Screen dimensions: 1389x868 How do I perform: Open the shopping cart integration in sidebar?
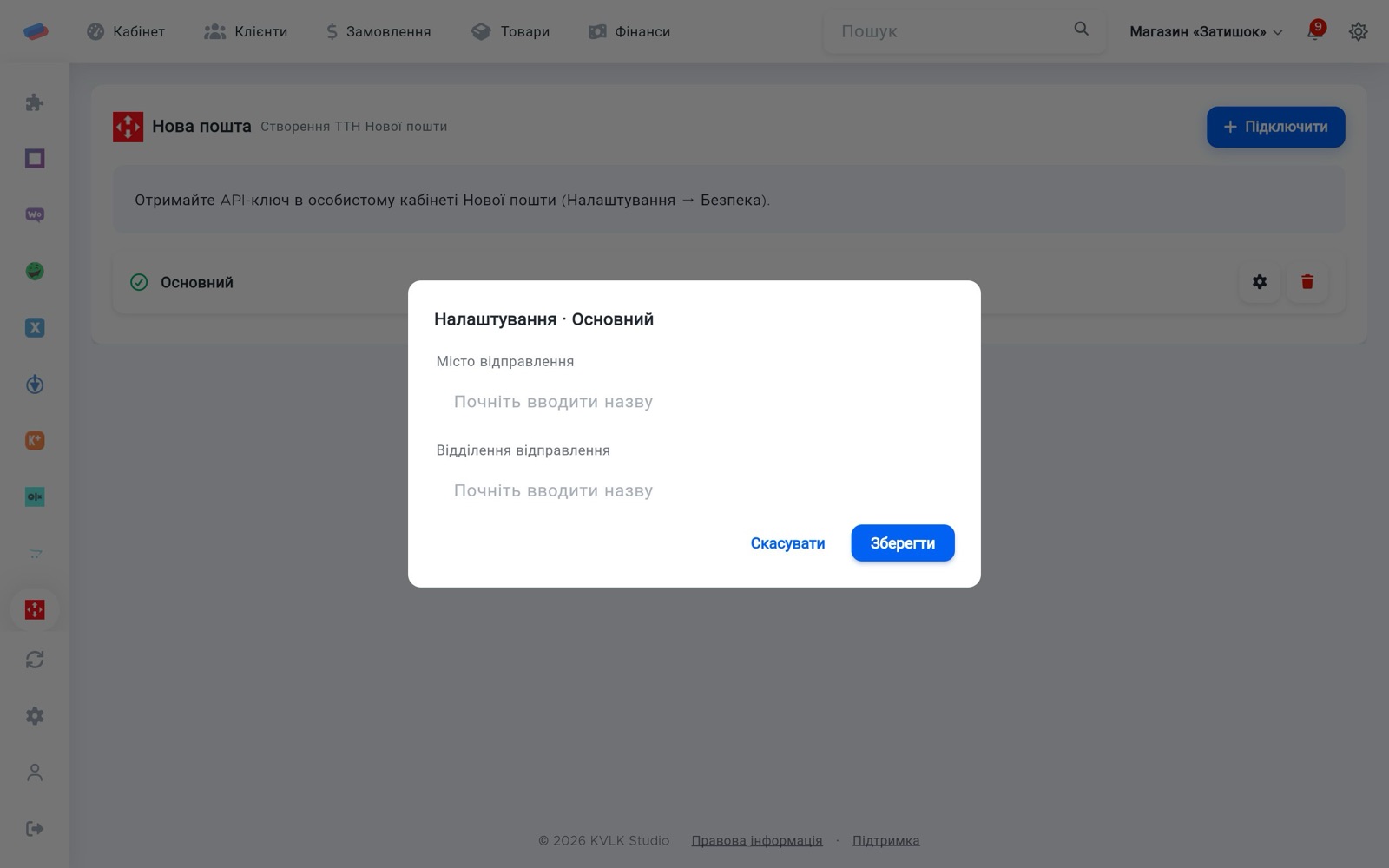(x=35, y=554)
